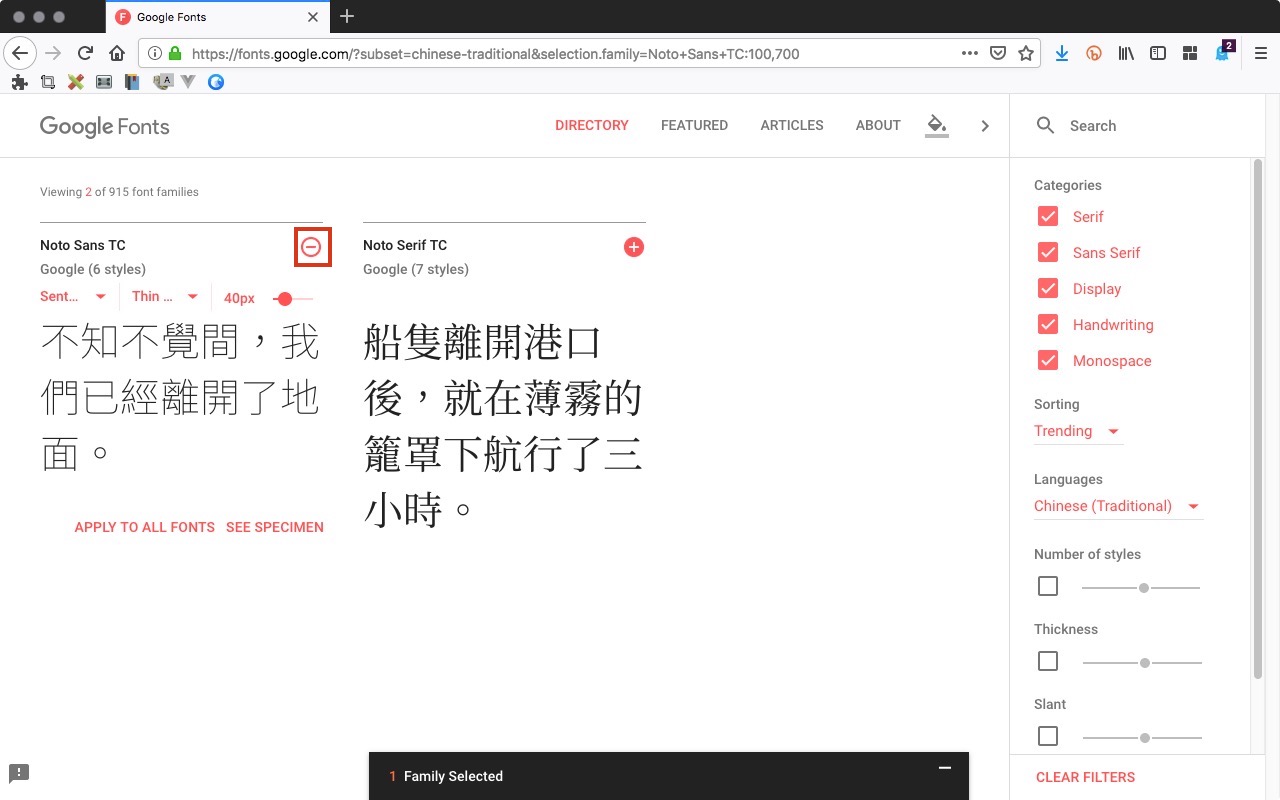Open the Chinese (Traditional) language dropdown
1280x800 pixels.
tap(1118, 506)
